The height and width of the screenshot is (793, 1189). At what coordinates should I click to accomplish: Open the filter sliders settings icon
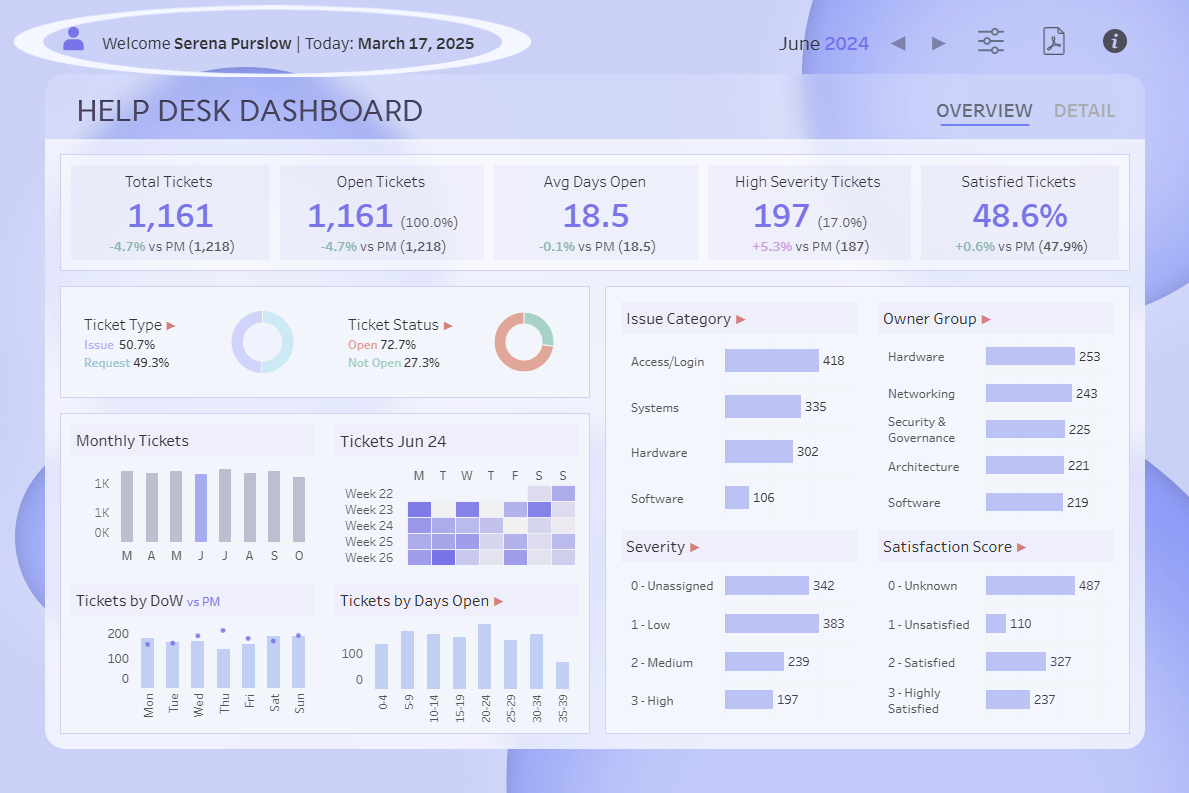coord(990,41)
